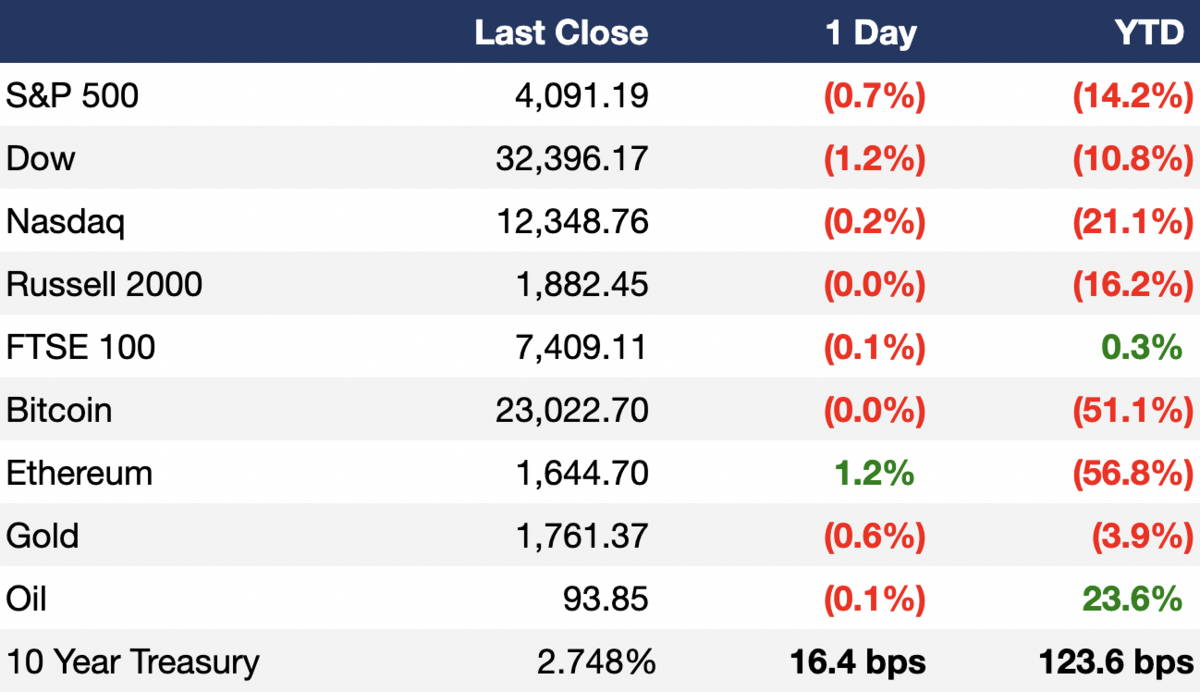
Task: Click the Last Close column header
Action: [x=561, y=32]
